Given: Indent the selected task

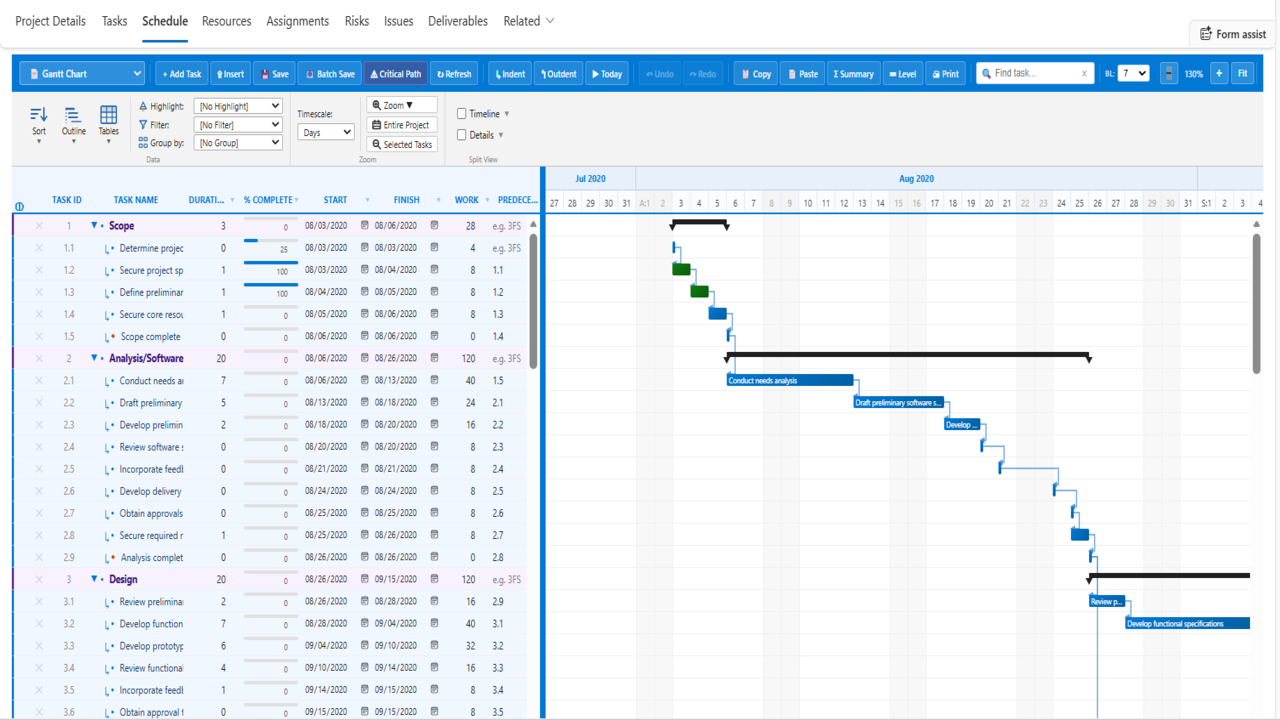Looking at the screenshot, I should pos(509,74).
